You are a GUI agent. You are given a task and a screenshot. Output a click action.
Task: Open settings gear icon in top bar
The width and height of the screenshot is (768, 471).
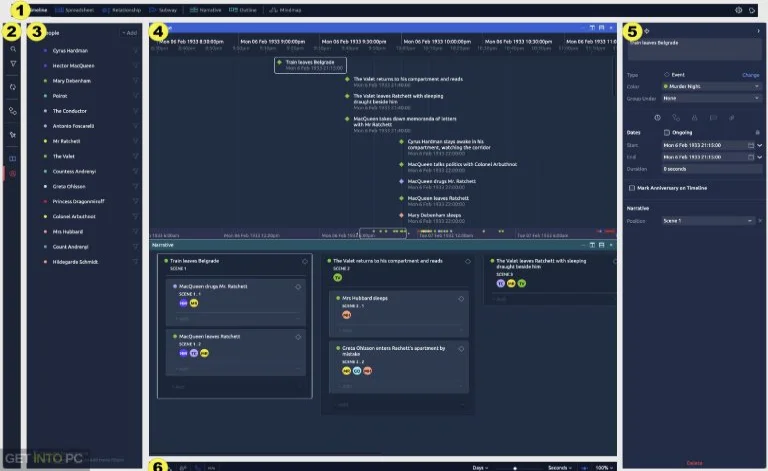pos(739,10)
